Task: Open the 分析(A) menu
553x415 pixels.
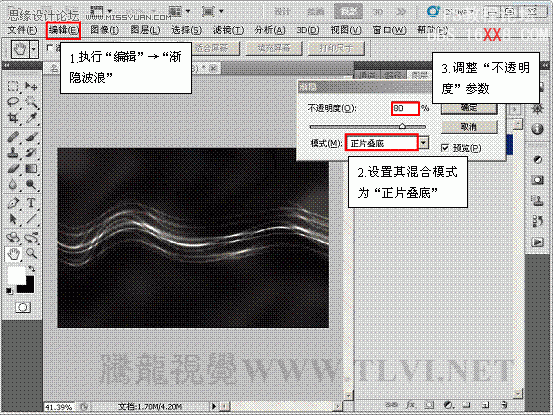Action: click(270, 30)
